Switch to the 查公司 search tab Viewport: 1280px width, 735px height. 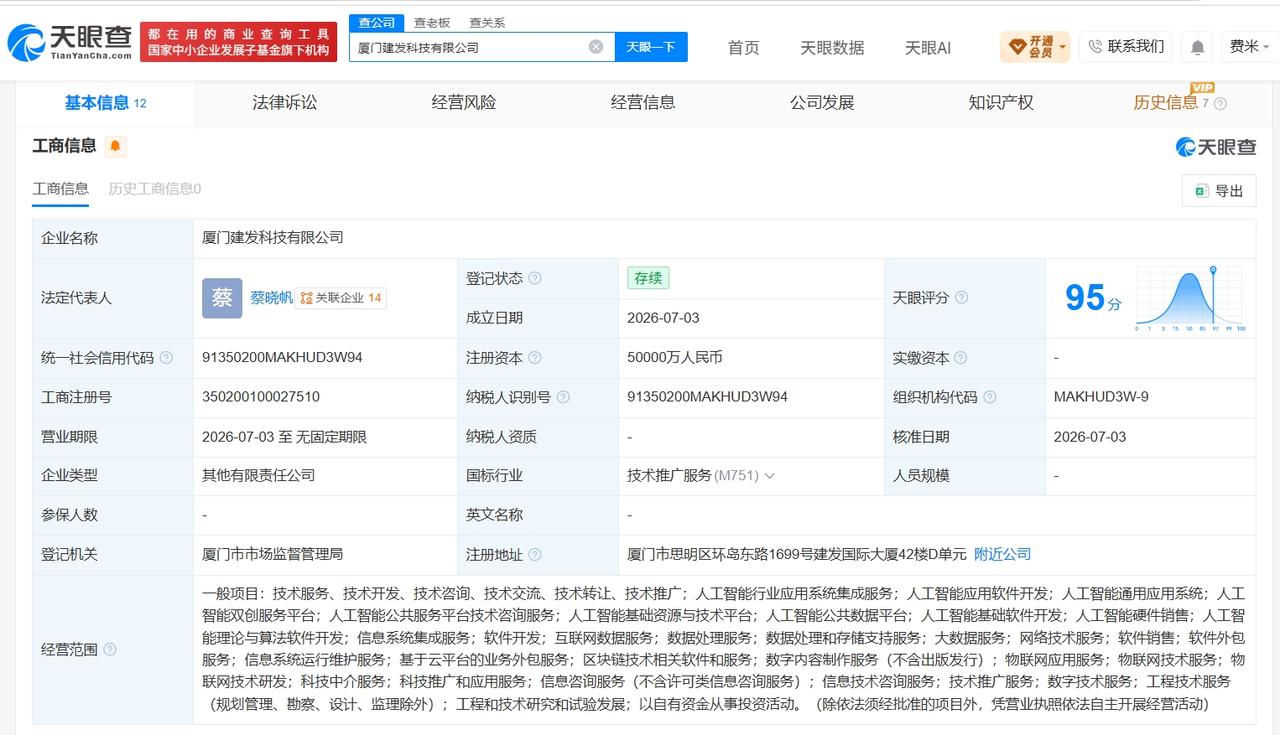coord(377,23)
